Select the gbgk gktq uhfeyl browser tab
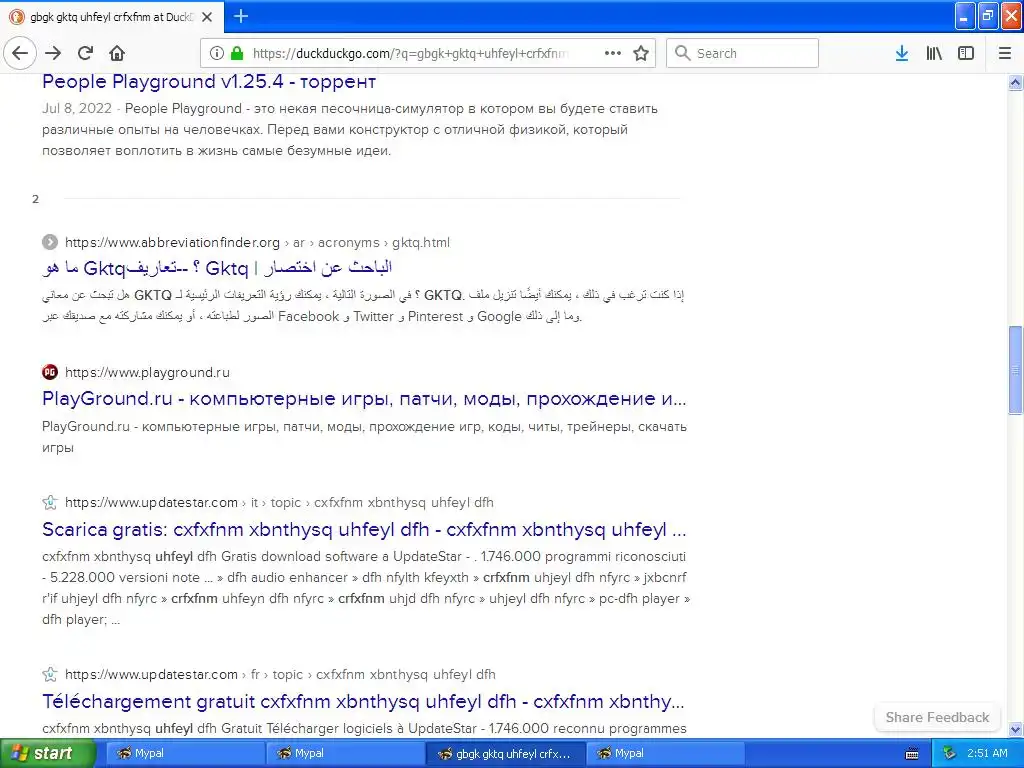Viewport: 1024px width, 768px height. point(111,17)
